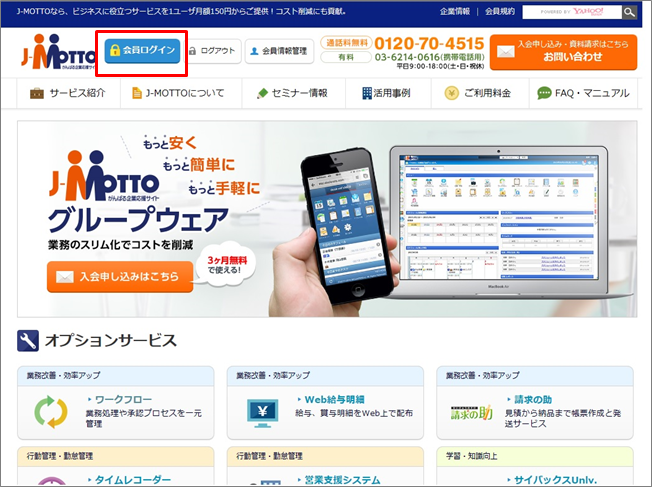Image resolution: width=653 pixels, height=487 pixels.
Task: Open 会員情報管理
Action: [x=279, y=51]
